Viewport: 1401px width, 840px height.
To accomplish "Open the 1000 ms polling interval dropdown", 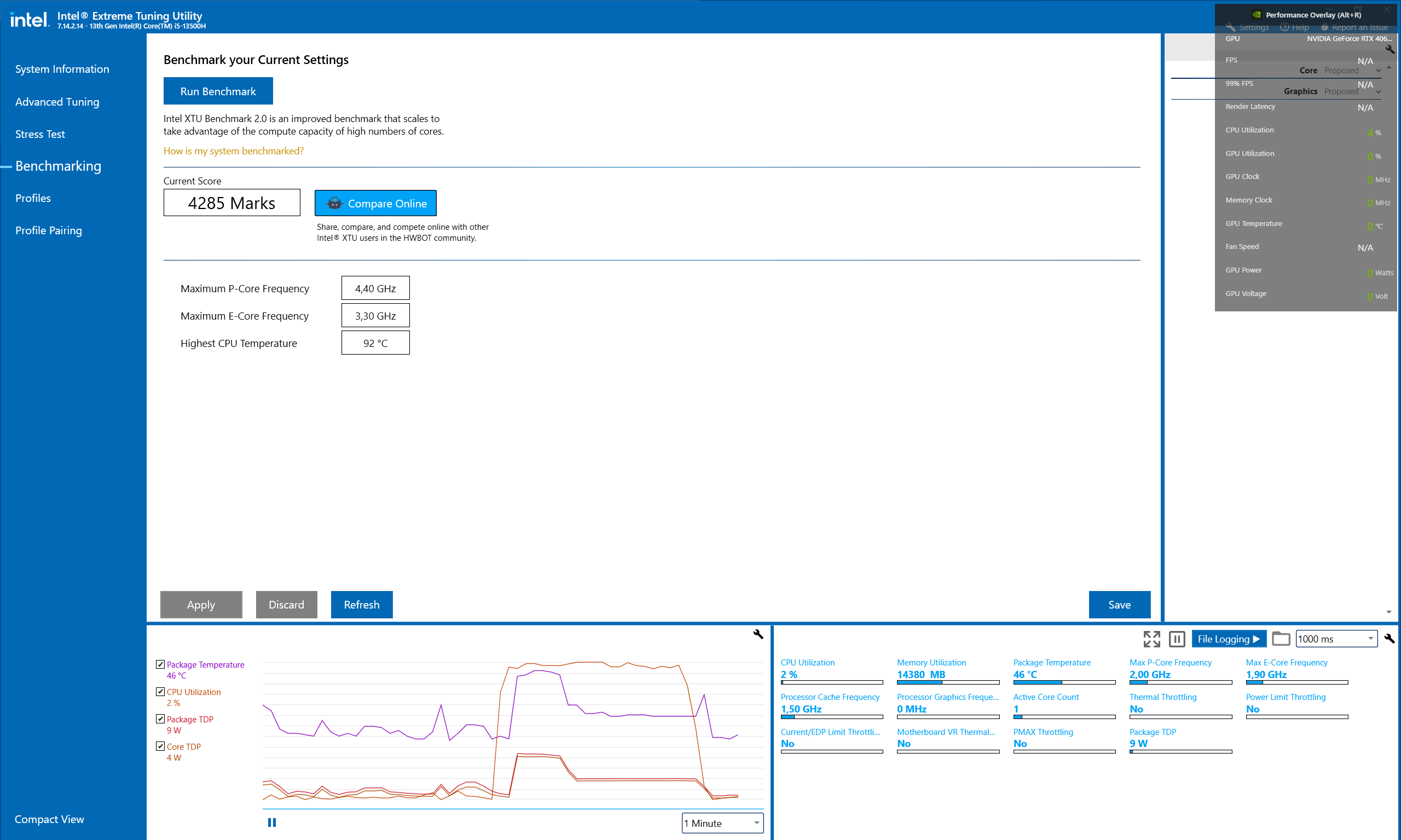I will (x=1336, y=639).
